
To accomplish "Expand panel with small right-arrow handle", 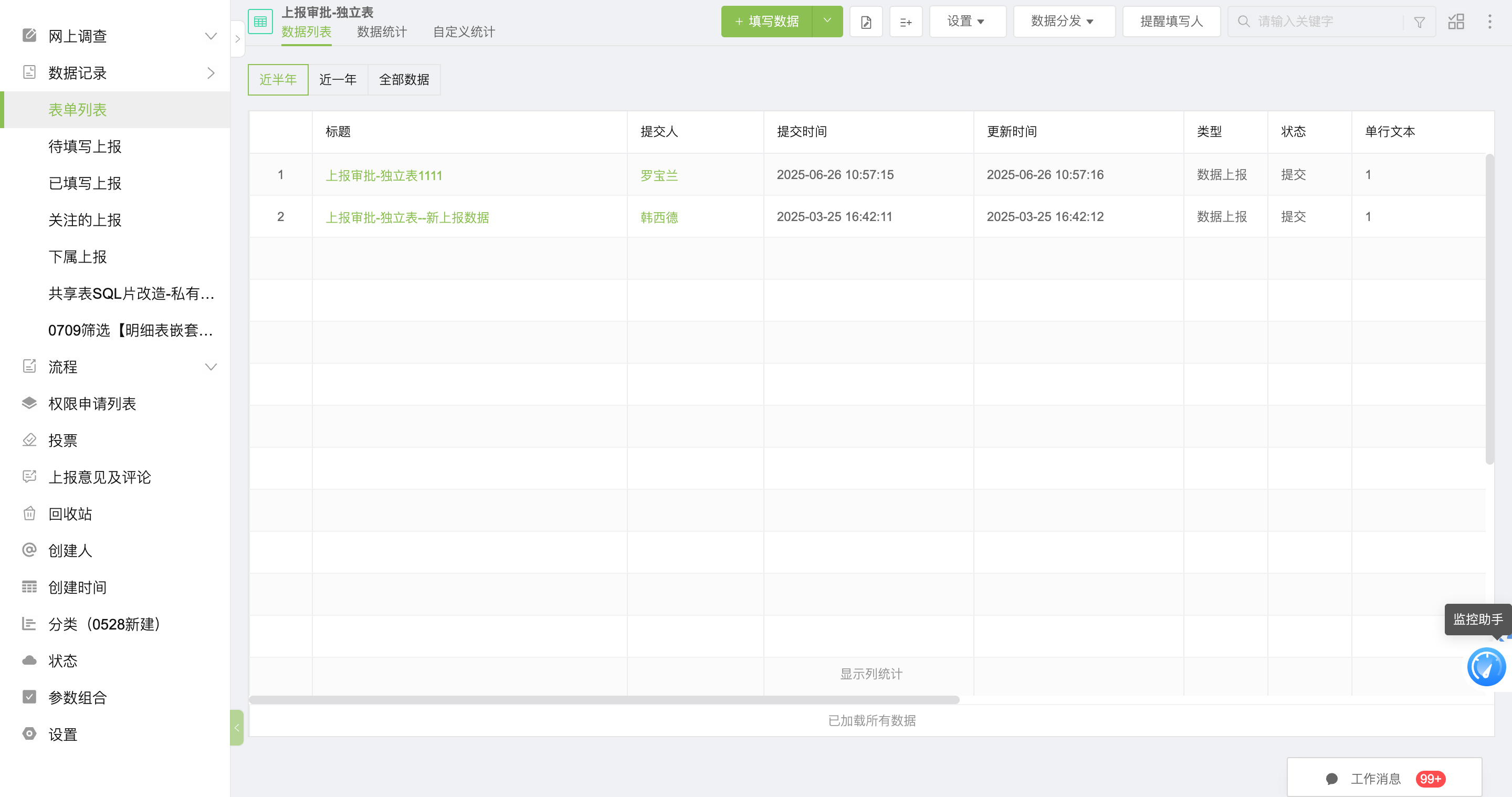I will pyautogui.click(x=237, y=39).
